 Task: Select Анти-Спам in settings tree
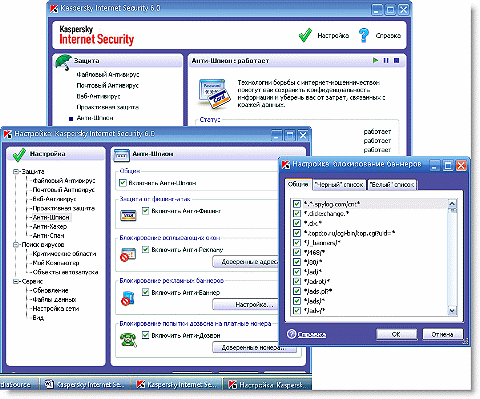click(48, 235)
